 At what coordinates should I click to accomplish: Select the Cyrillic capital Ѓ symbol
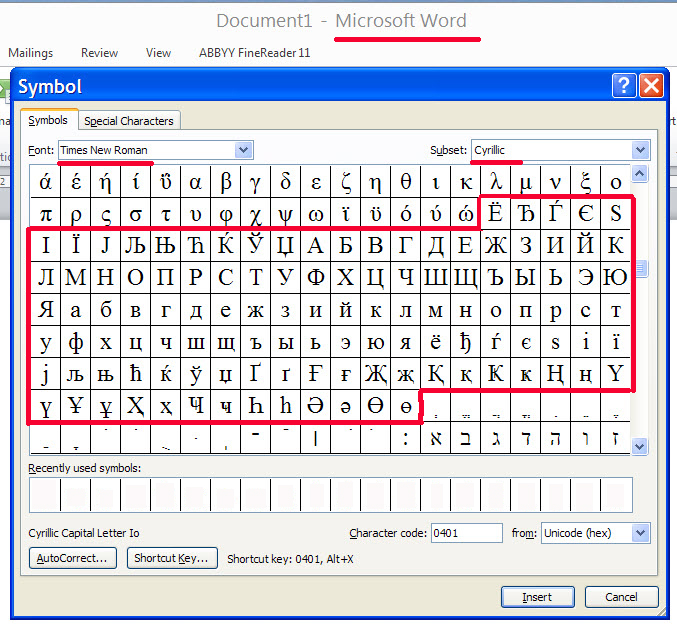click(555, 214)
